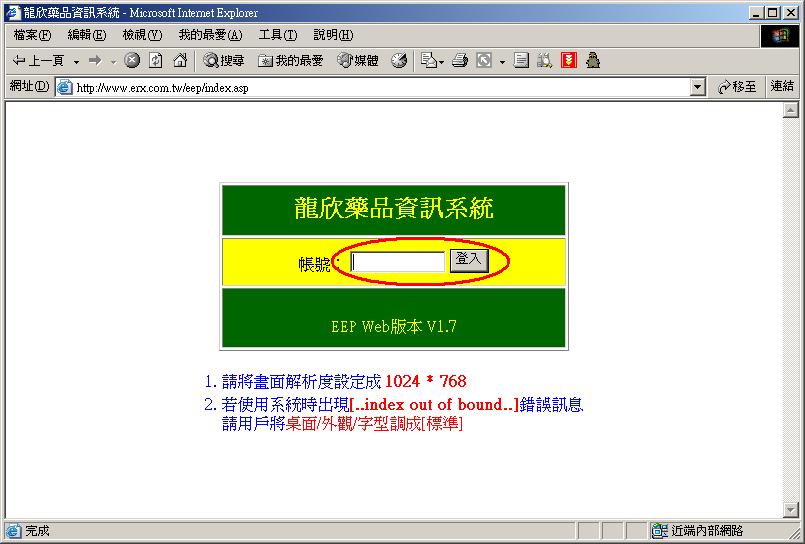Minimize the Internet Explorer window
This screenshot has width=805, height=544.
click(x=755, y=13)
